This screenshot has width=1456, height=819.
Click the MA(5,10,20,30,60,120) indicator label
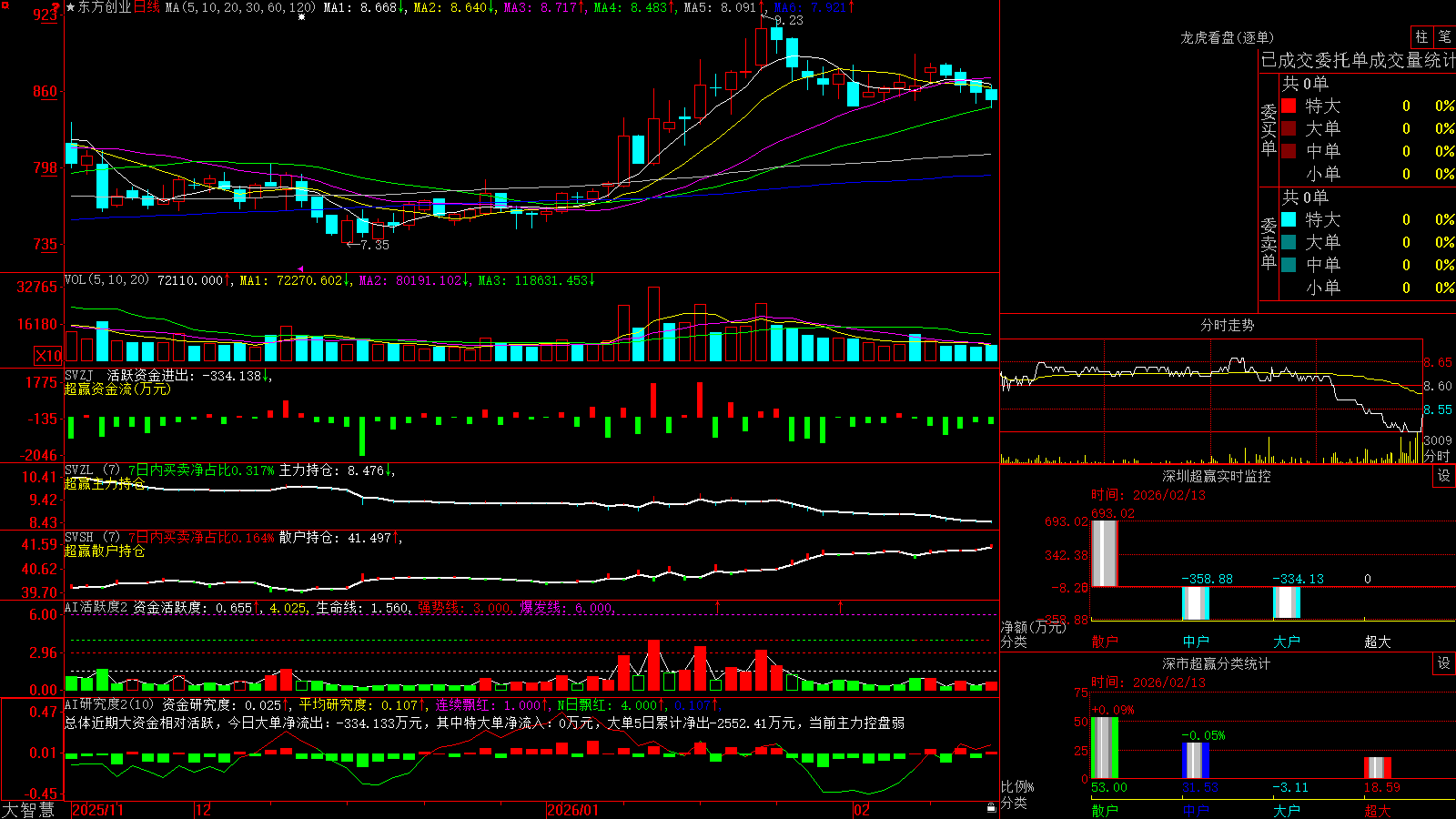240,7
